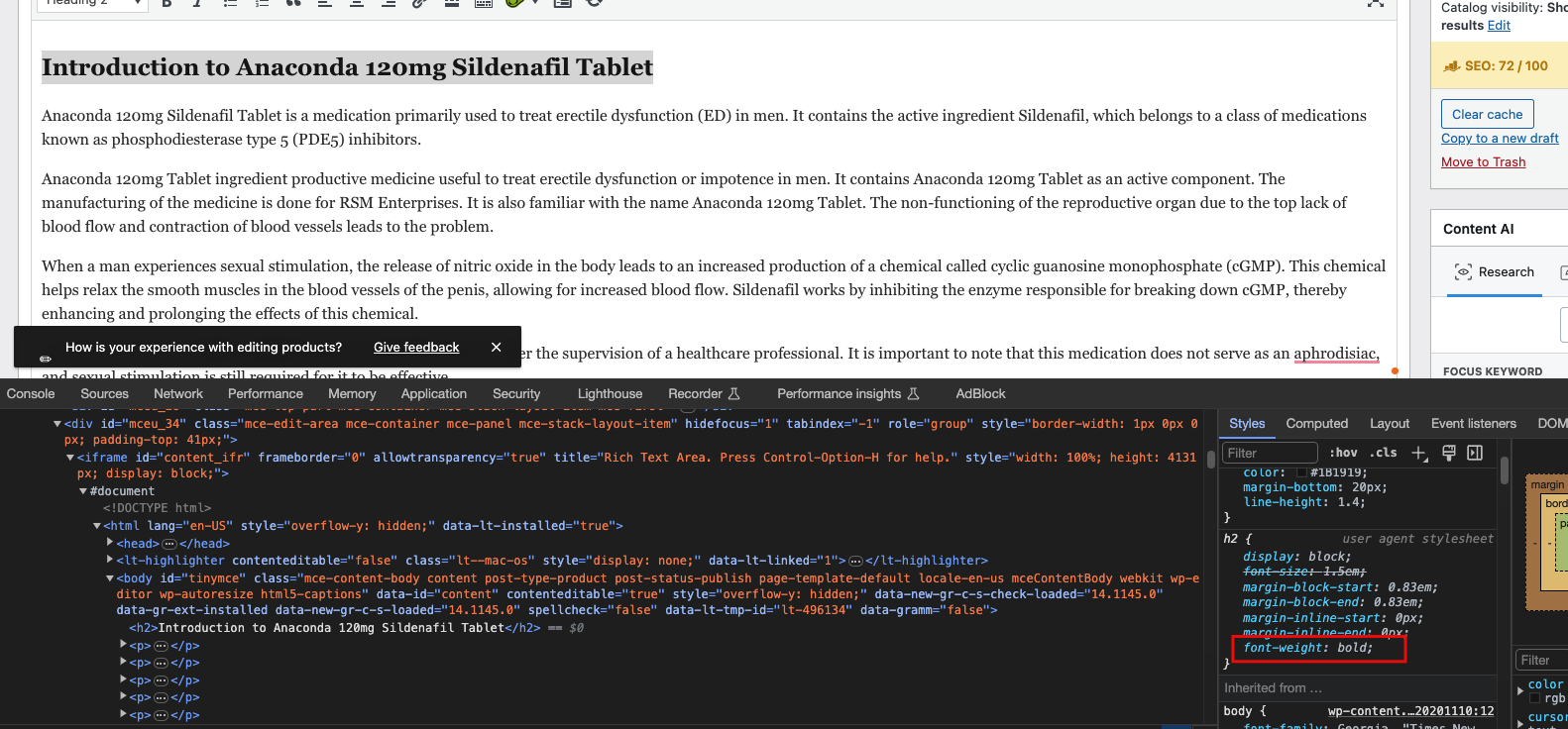Open the wp-content stylesheet source link
The height and width of the screenshot is (729, 1568).
[x=1410, y=711]
